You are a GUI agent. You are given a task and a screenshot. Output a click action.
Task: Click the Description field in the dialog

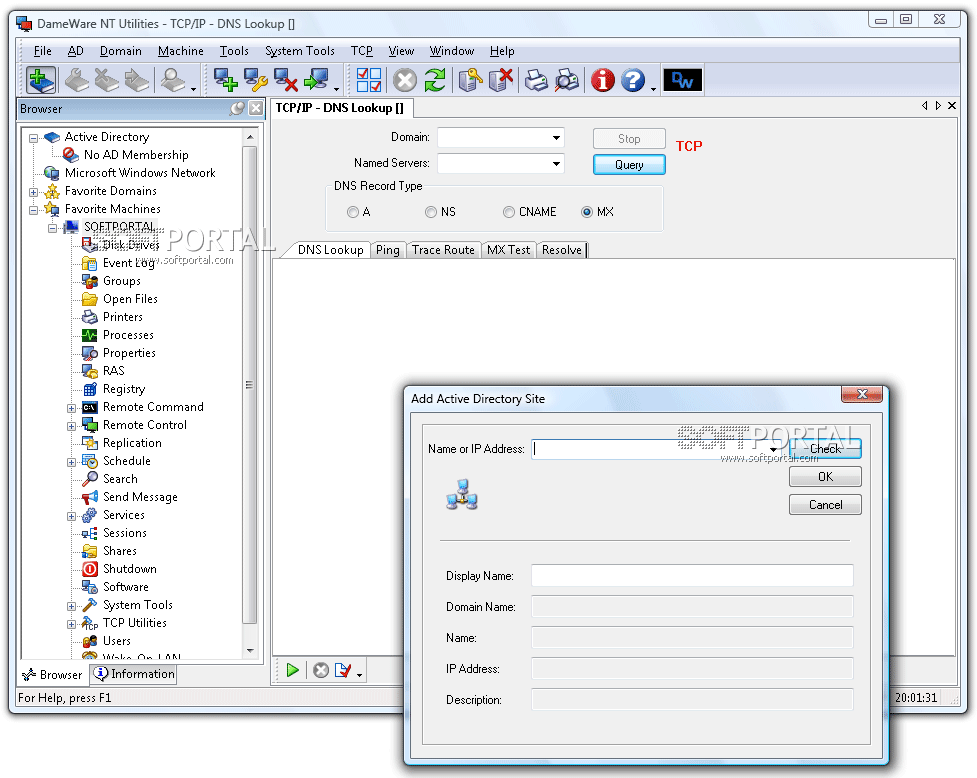(x=692, y=700)
